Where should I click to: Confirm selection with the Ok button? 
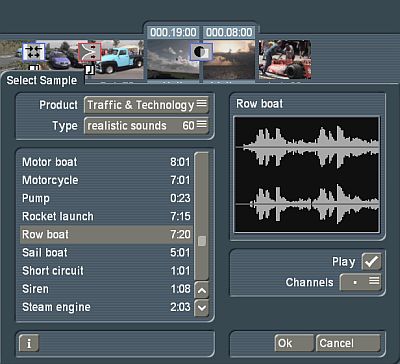(x=295, y=343)
